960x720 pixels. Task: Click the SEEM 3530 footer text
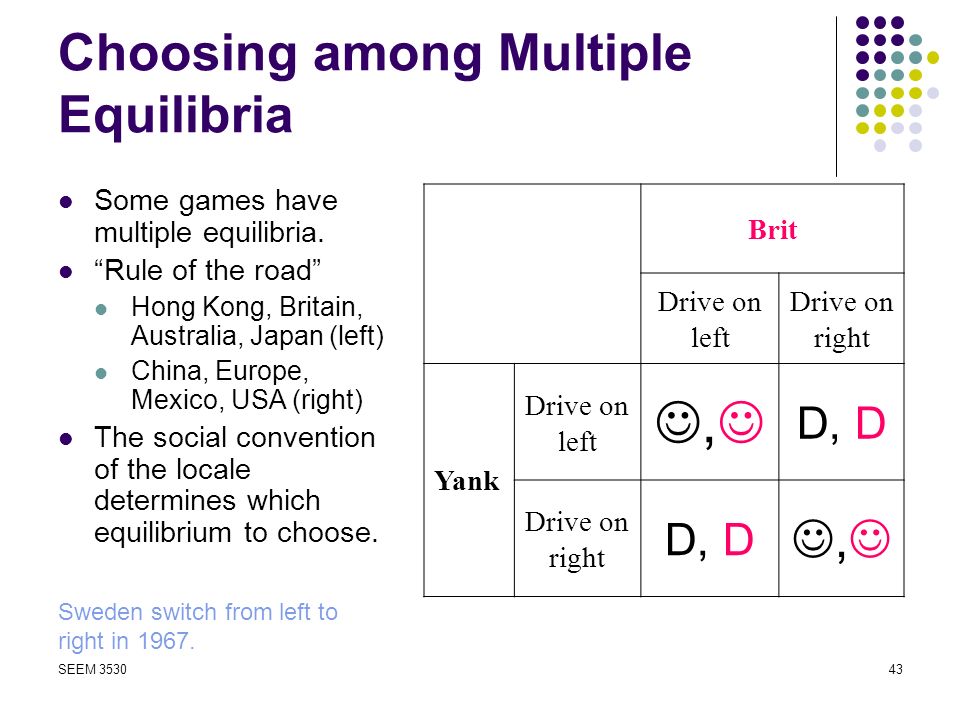coord(92,669)
